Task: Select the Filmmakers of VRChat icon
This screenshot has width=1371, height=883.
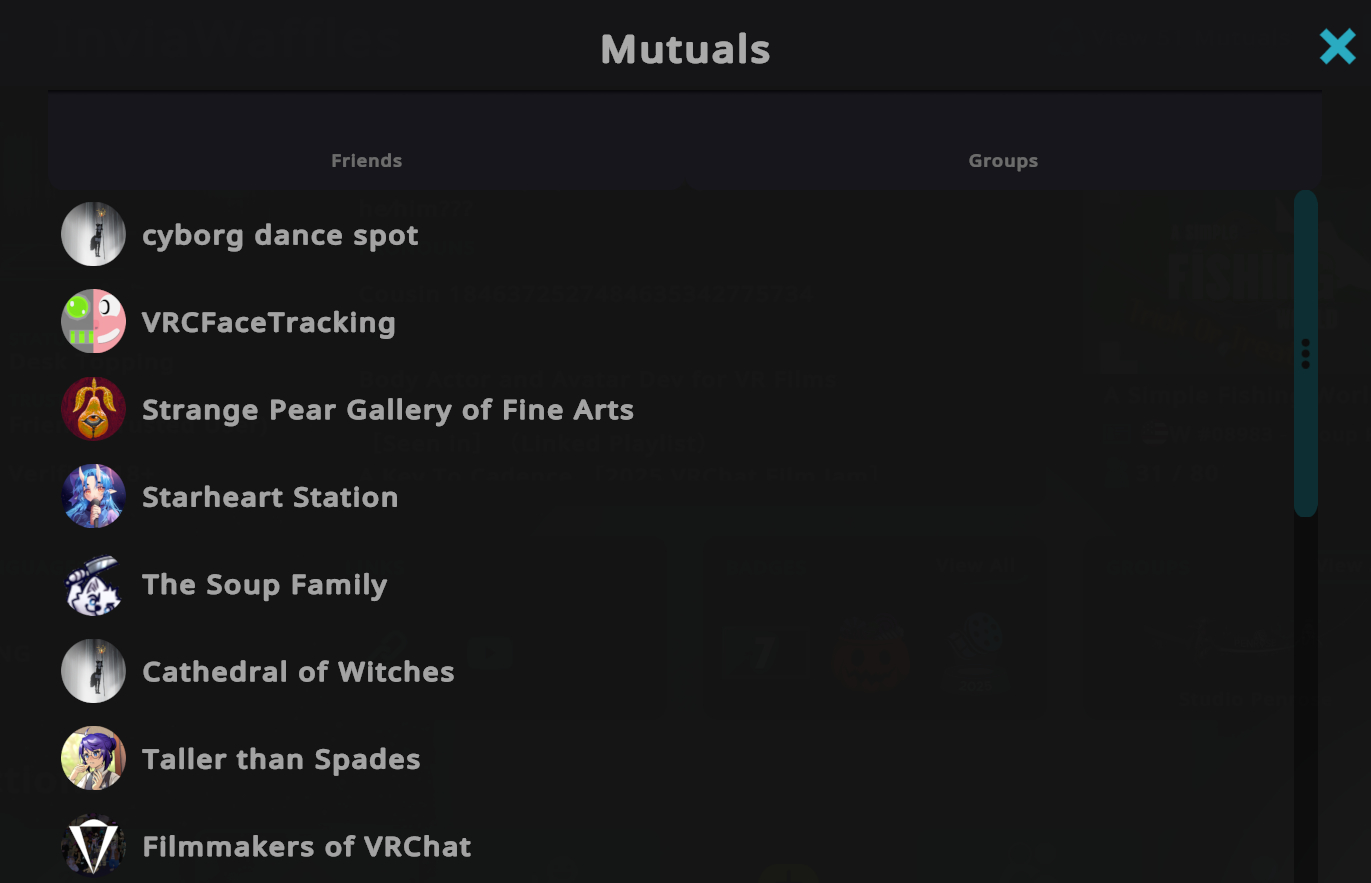Action: click(93, 846)
